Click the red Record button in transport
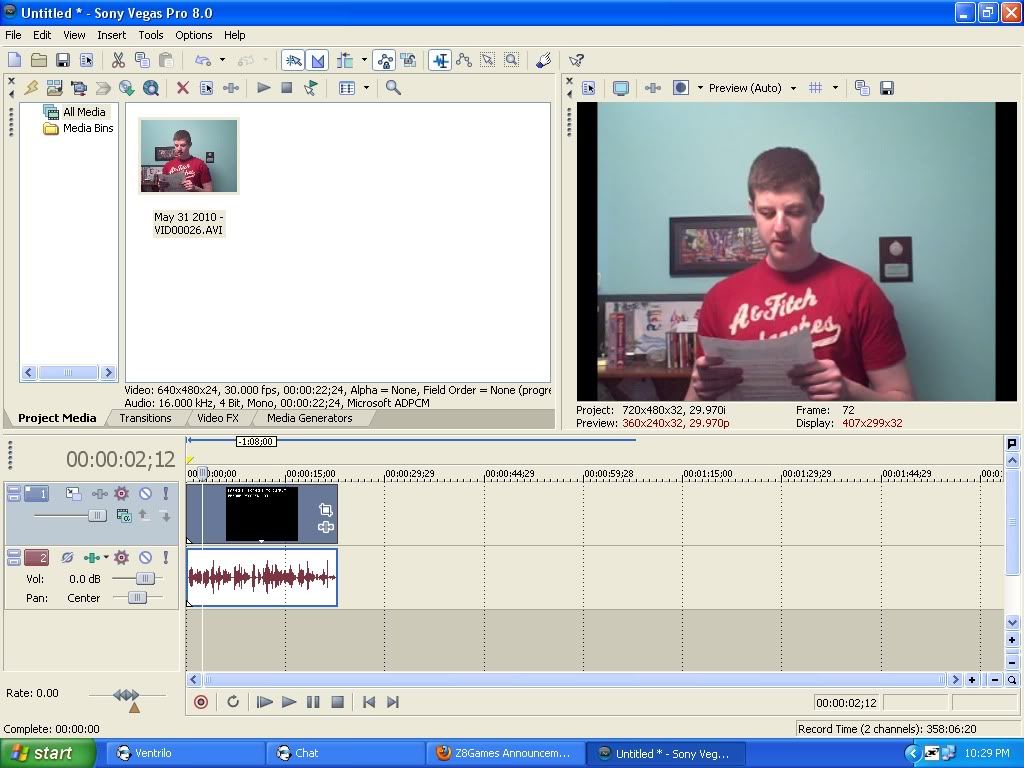Viewport: 1024px width, 768px height. pyautogui.click(x=201, y=702)
